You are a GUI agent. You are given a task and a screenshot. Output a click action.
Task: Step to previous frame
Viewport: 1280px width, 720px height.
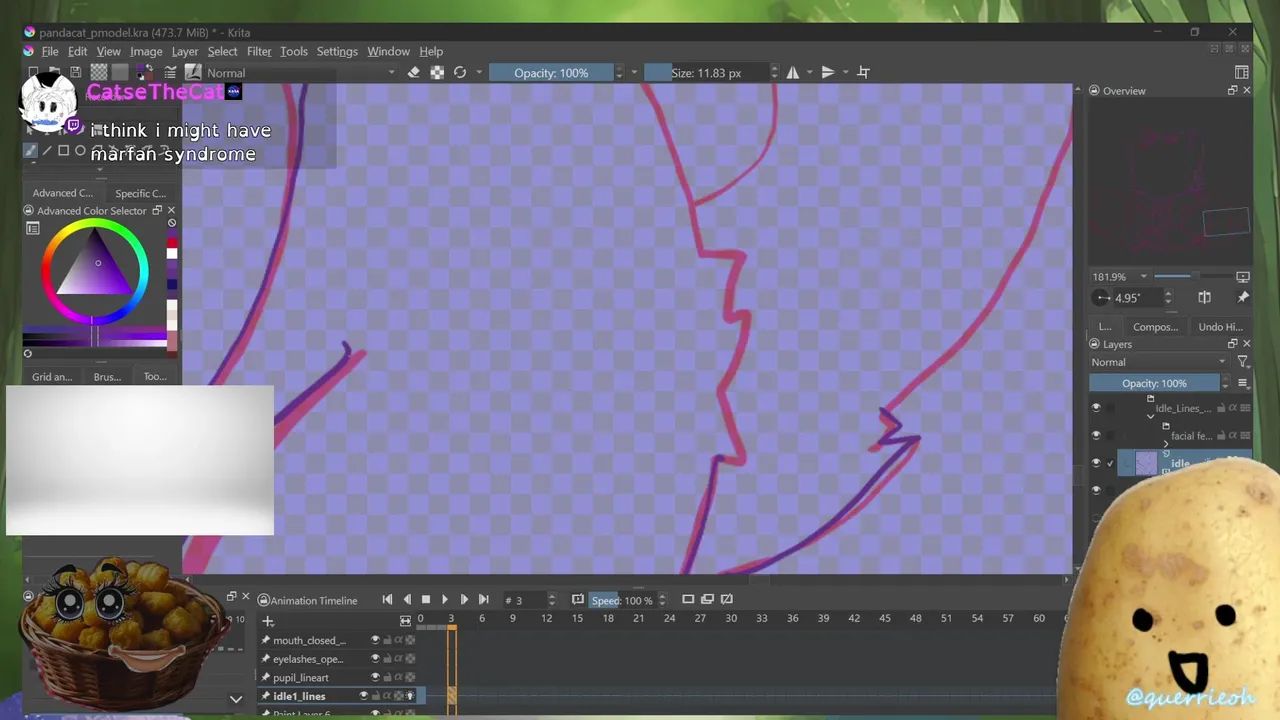tap(407, 599)
